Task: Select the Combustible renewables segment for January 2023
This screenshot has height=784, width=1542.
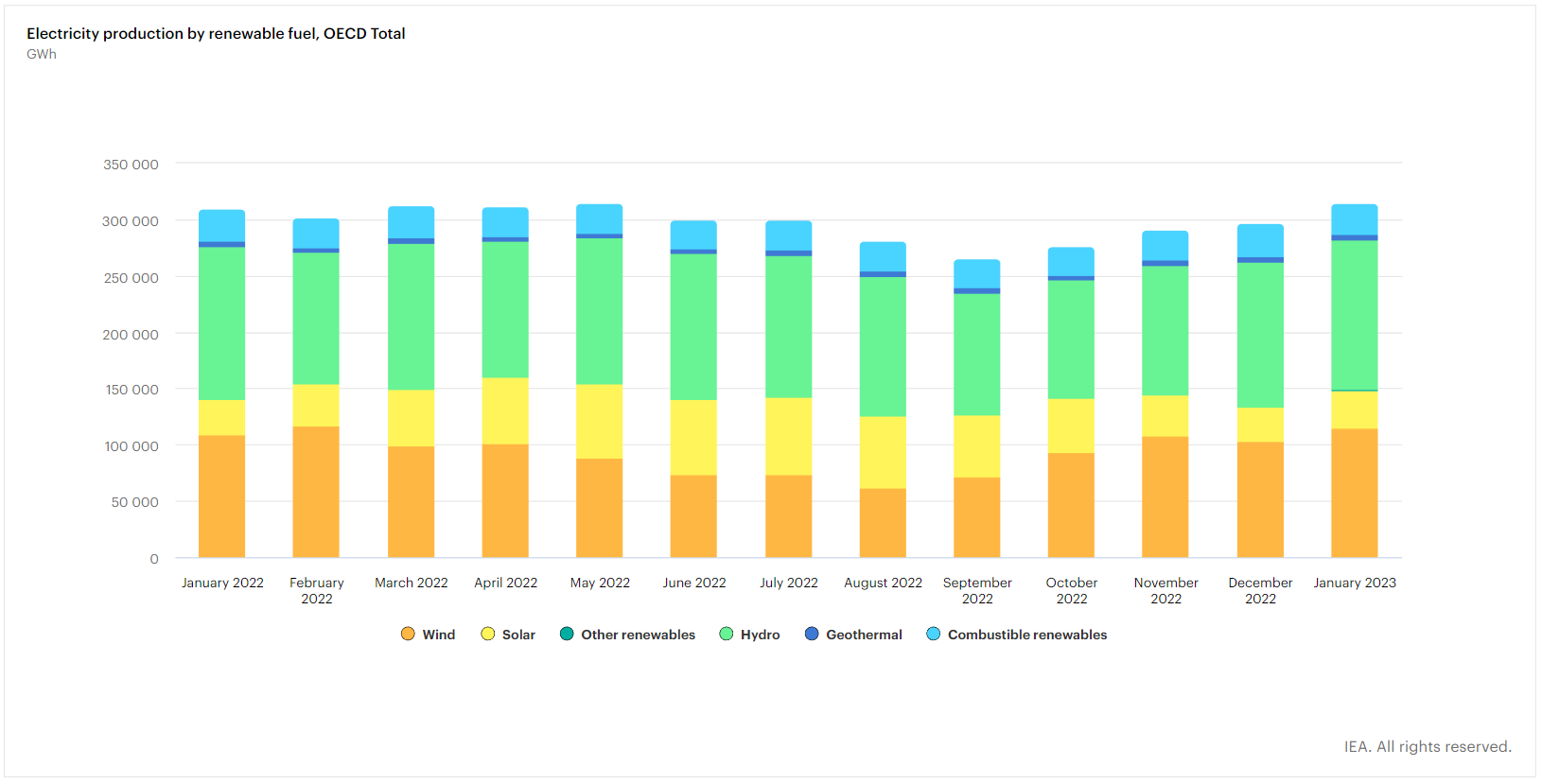Action: (1355, 219)
